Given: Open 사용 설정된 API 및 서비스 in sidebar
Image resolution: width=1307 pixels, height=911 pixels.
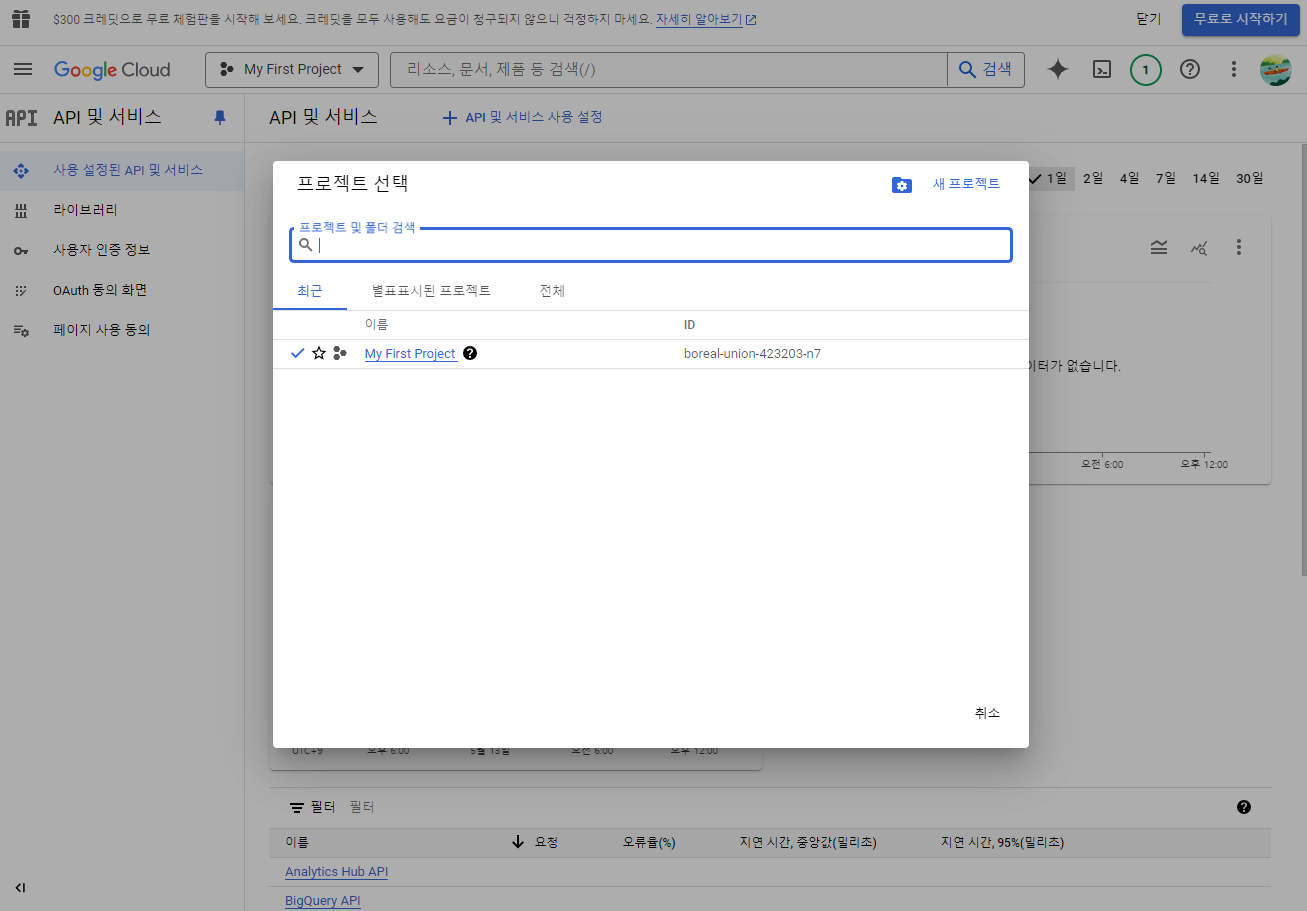Looking at the screenshot, I should click(122, 170).
